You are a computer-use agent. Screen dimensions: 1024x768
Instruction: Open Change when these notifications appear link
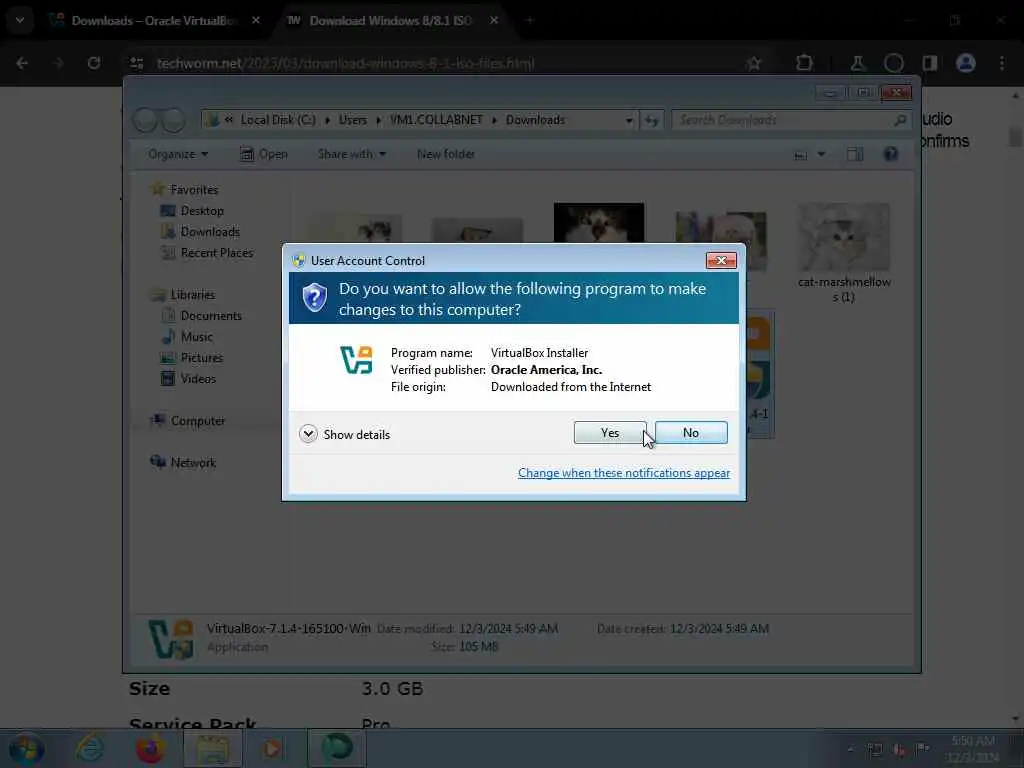(624, 473)
